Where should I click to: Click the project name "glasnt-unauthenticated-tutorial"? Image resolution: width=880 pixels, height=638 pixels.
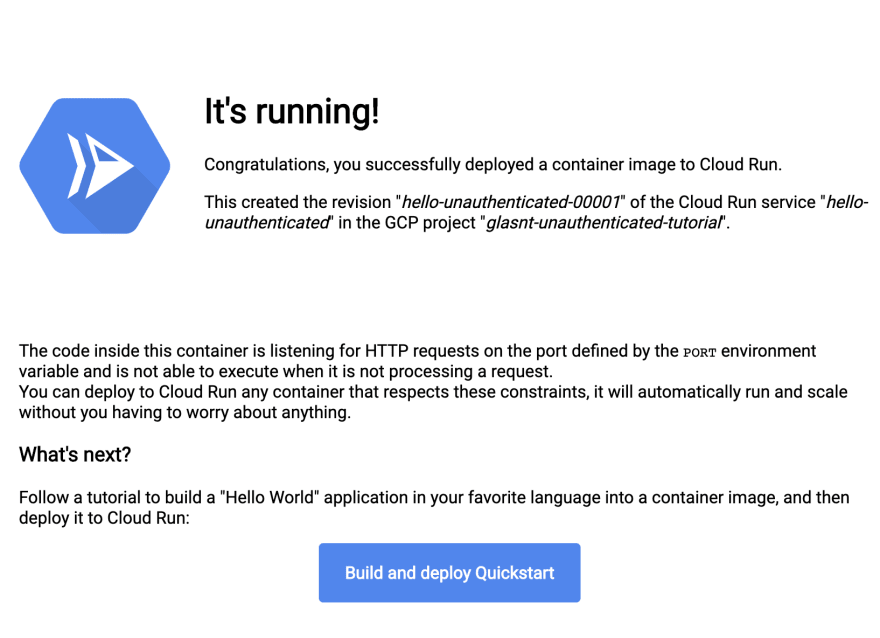pos(604,223)
